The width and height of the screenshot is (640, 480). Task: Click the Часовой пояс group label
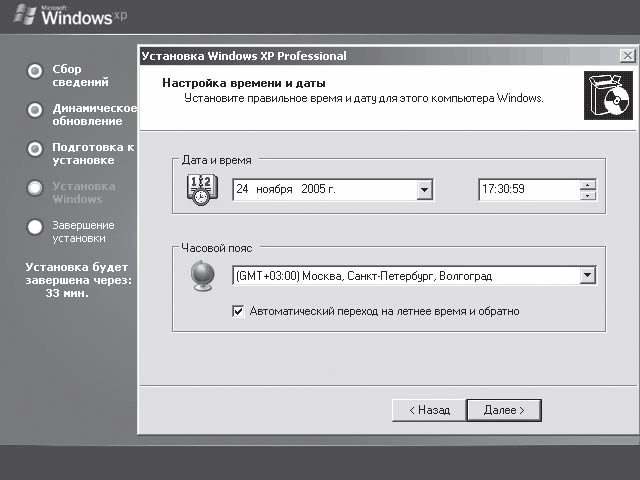[x=217, y=248]
